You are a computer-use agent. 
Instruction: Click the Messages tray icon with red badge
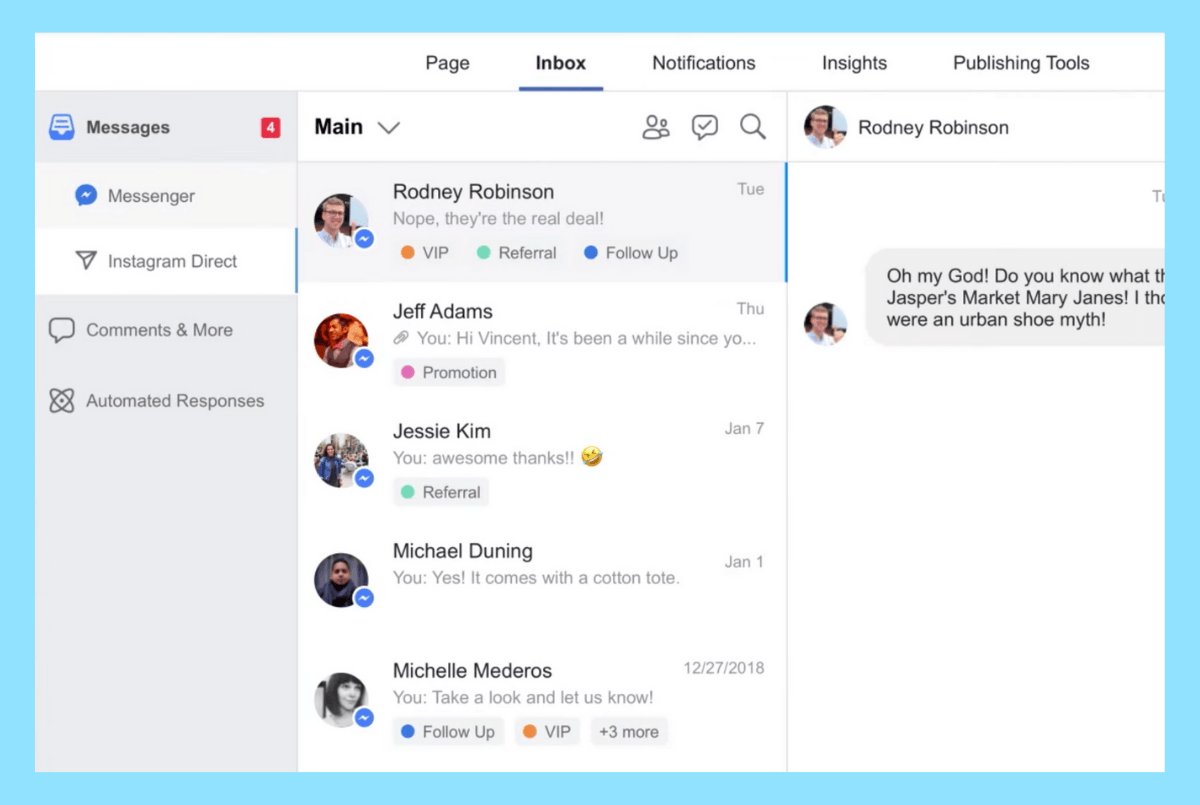click(x=60, y=127)
